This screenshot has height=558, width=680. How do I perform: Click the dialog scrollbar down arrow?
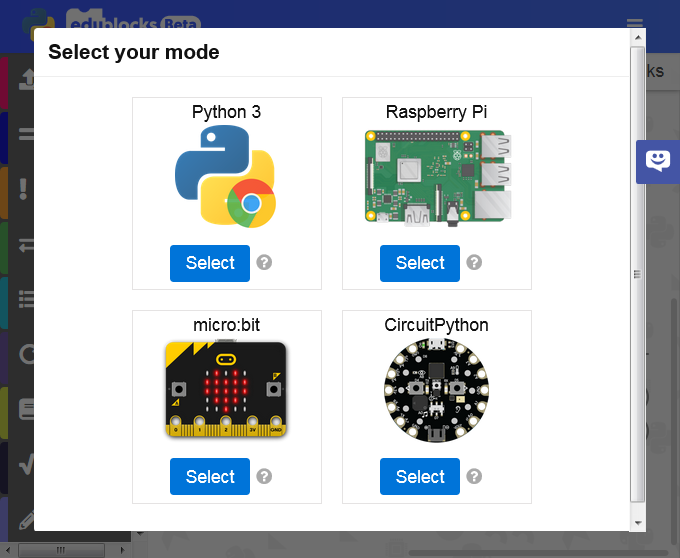pyautogui.click(x=638, y=522)
